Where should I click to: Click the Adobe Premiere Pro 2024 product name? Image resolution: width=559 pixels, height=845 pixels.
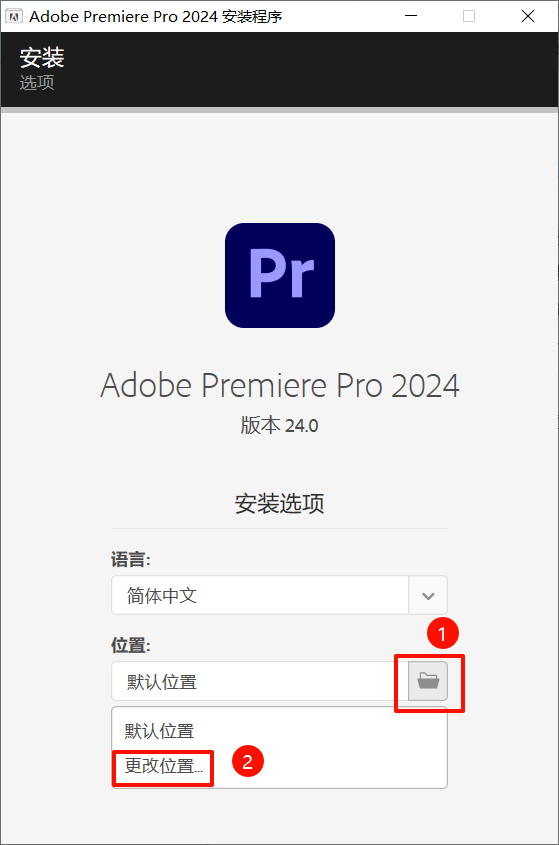pyautogui.click(x=280, y=385)
